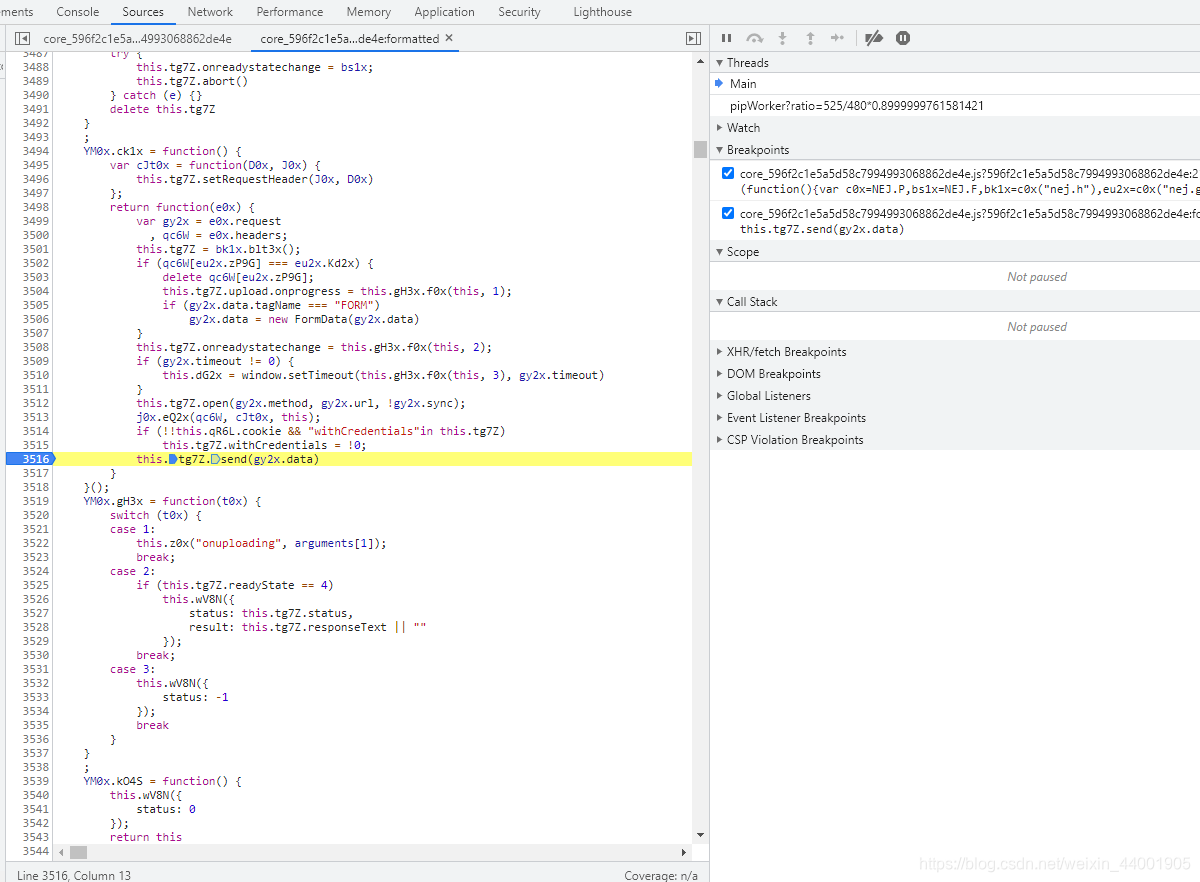The image size is (1200, 882).
Task: Hide the debugger sidebar pane
Action: coord(693,38)
